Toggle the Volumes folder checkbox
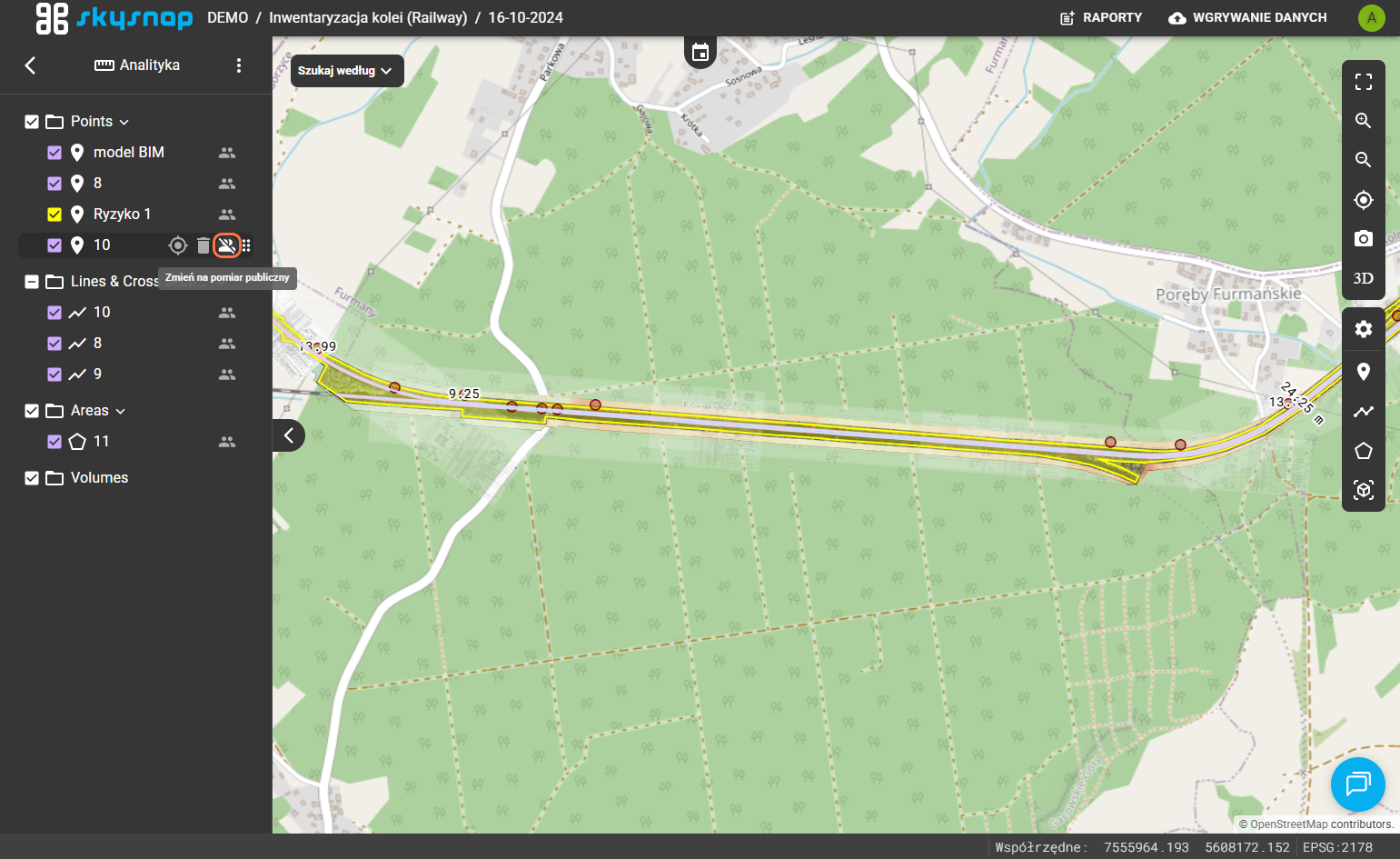The width and height of the screenshot is (1400, 859). 32,478
